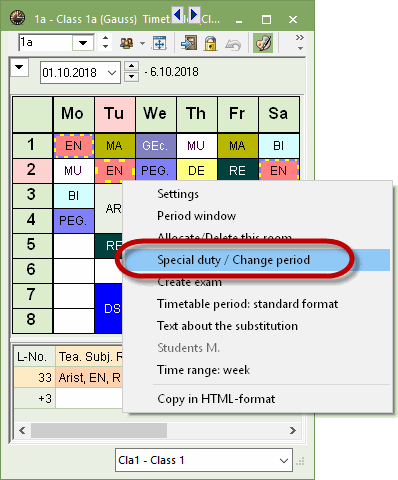The width and height of the screenshot is (398, 480).
Task: Click the horizontal scrollbar right arrow
Action: (293, 430)
